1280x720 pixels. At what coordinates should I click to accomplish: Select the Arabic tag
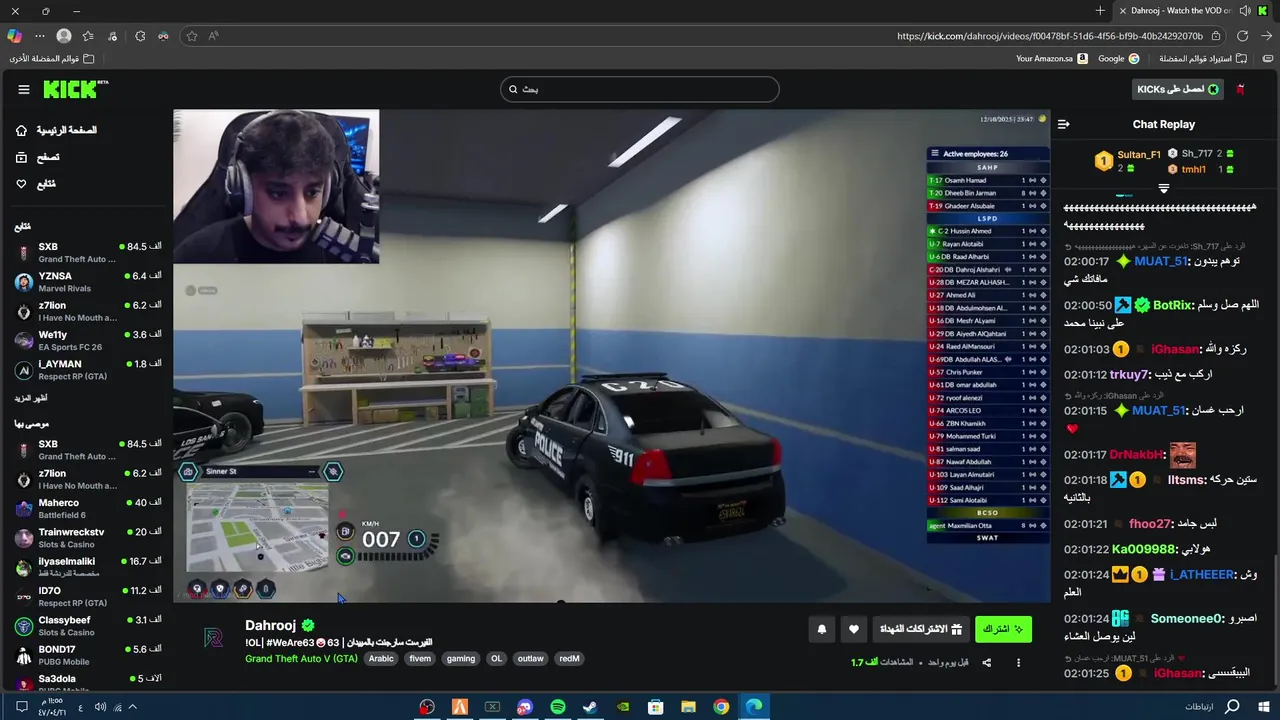tap(381, 659)
